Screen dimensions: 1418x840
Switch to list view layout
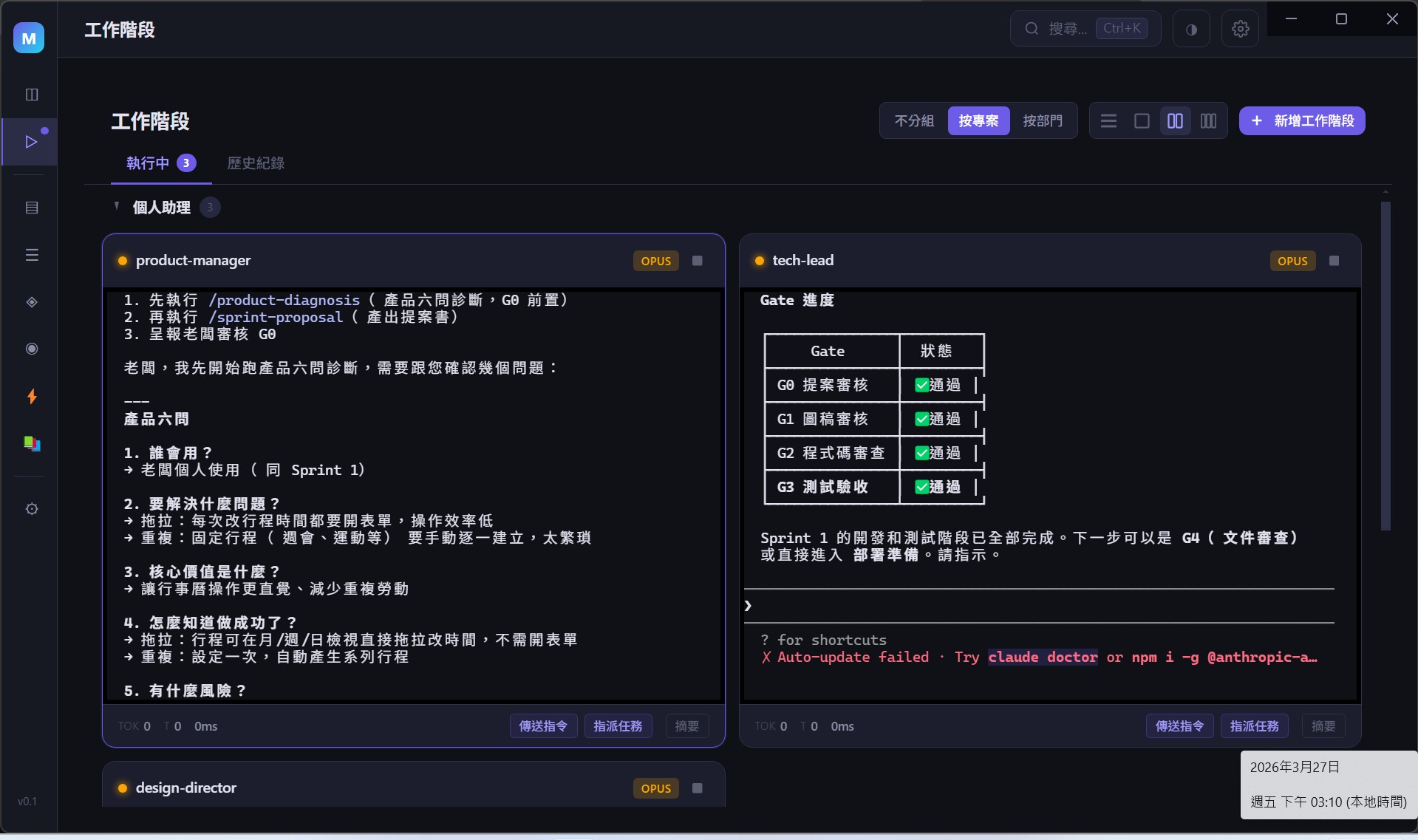[1108, 120]
